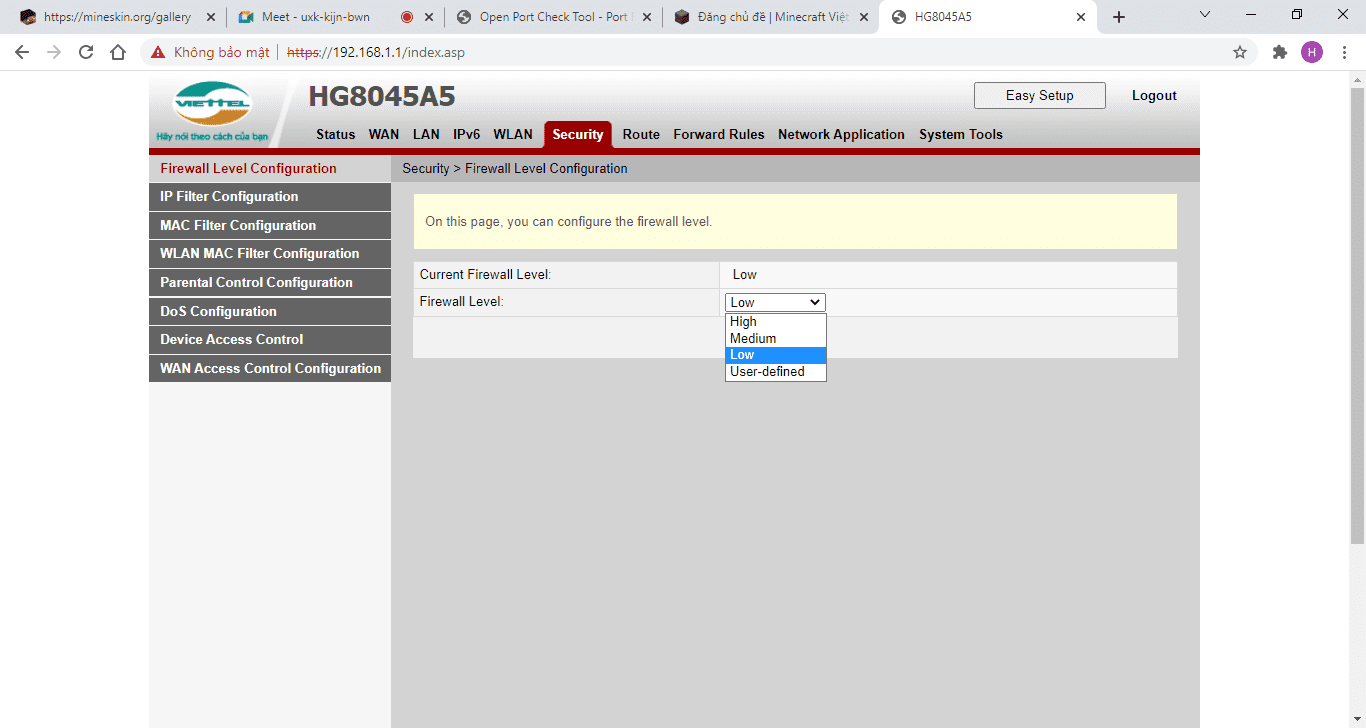
Task: Close the Open Port Check Tool tab
Action: (646, 17)
